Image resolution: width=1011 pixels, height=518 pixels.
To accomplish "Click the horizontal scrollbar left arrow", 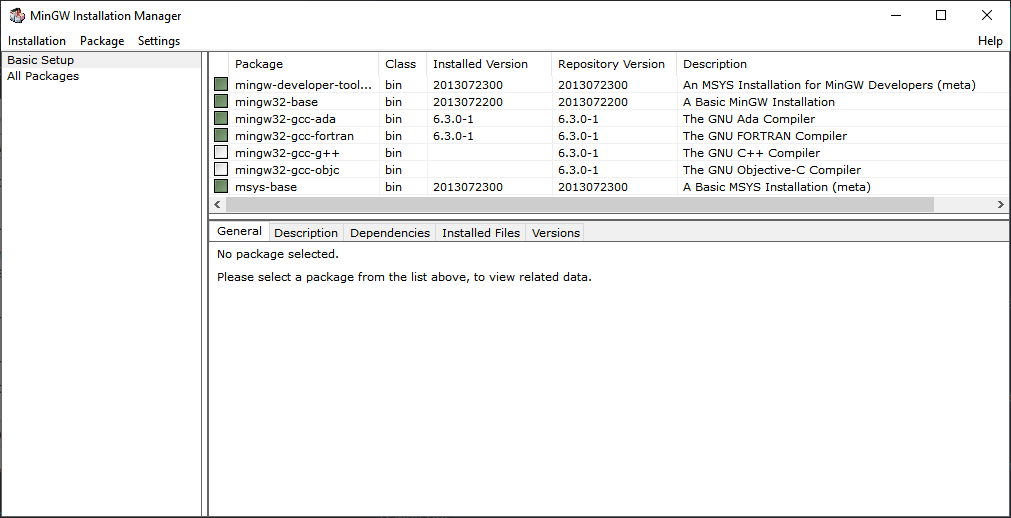I will pos(217,204).
